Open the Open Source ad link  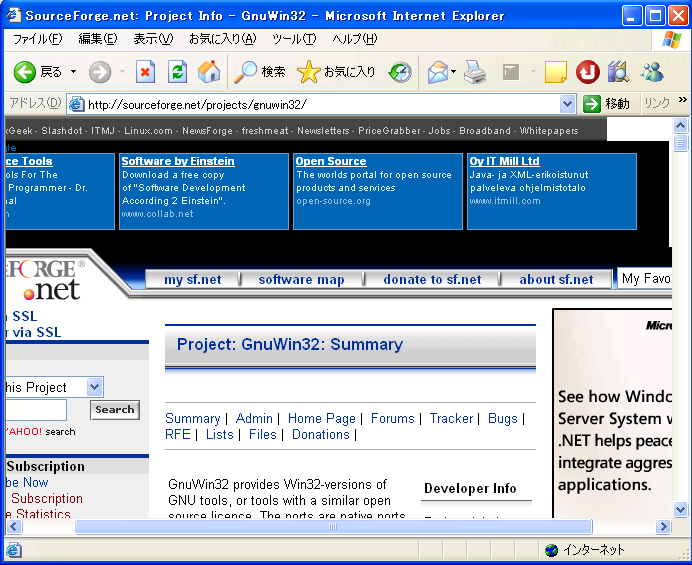click(x=331, y=161)
